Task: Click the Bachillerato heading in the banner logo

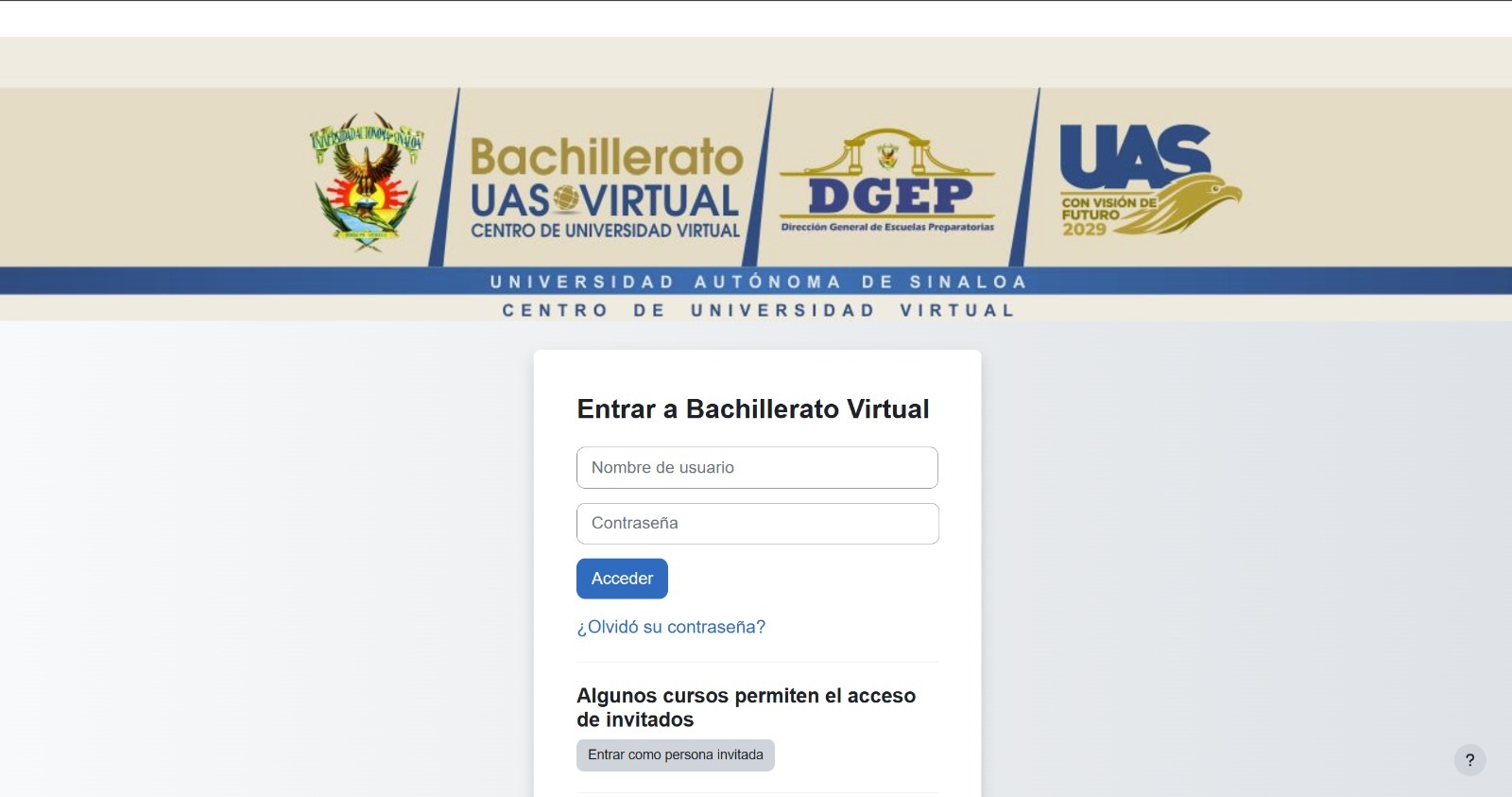Action: pyautogui.click(x=606, y=157)
